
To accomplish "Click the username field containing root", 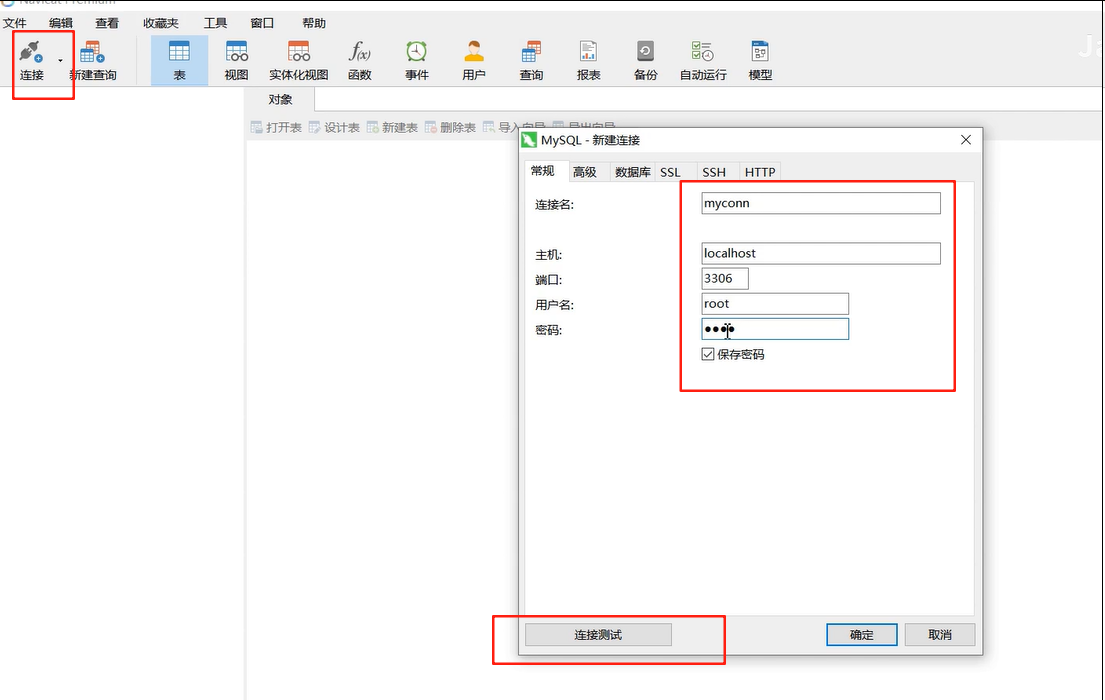I will coord(775,304).
